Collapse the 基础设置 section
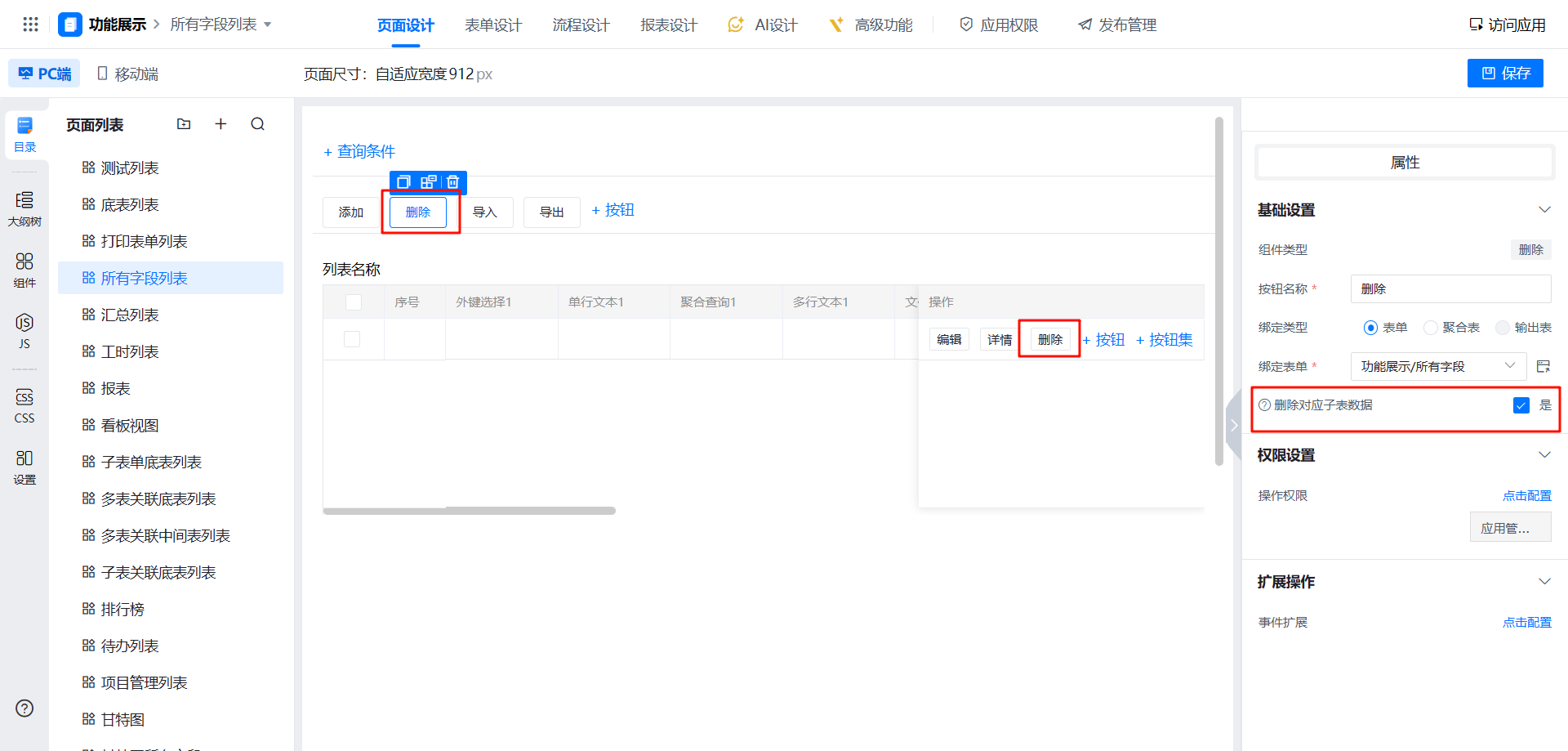Screen dimensions: 1568x751 (x=1544, y=210)
